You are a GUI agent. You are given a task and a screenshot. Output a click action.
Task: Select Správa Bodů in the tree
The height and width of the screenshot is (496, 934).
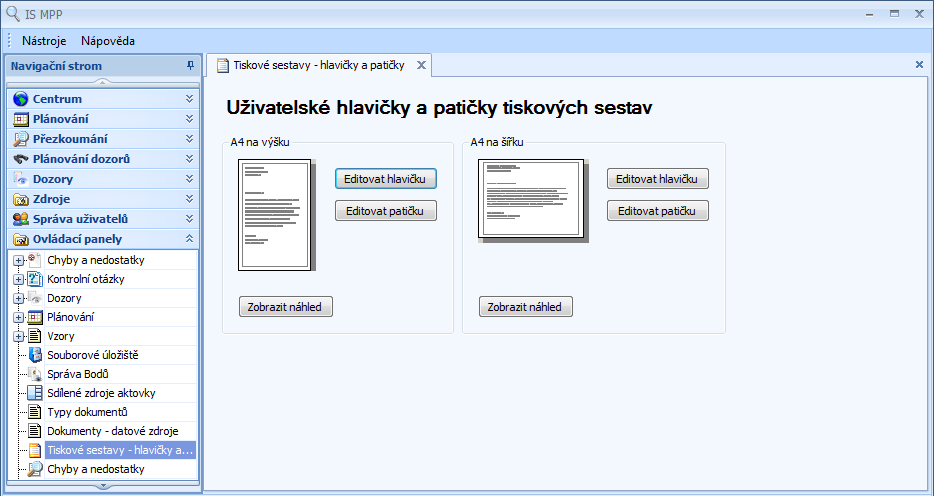click(x=78, y=374)
